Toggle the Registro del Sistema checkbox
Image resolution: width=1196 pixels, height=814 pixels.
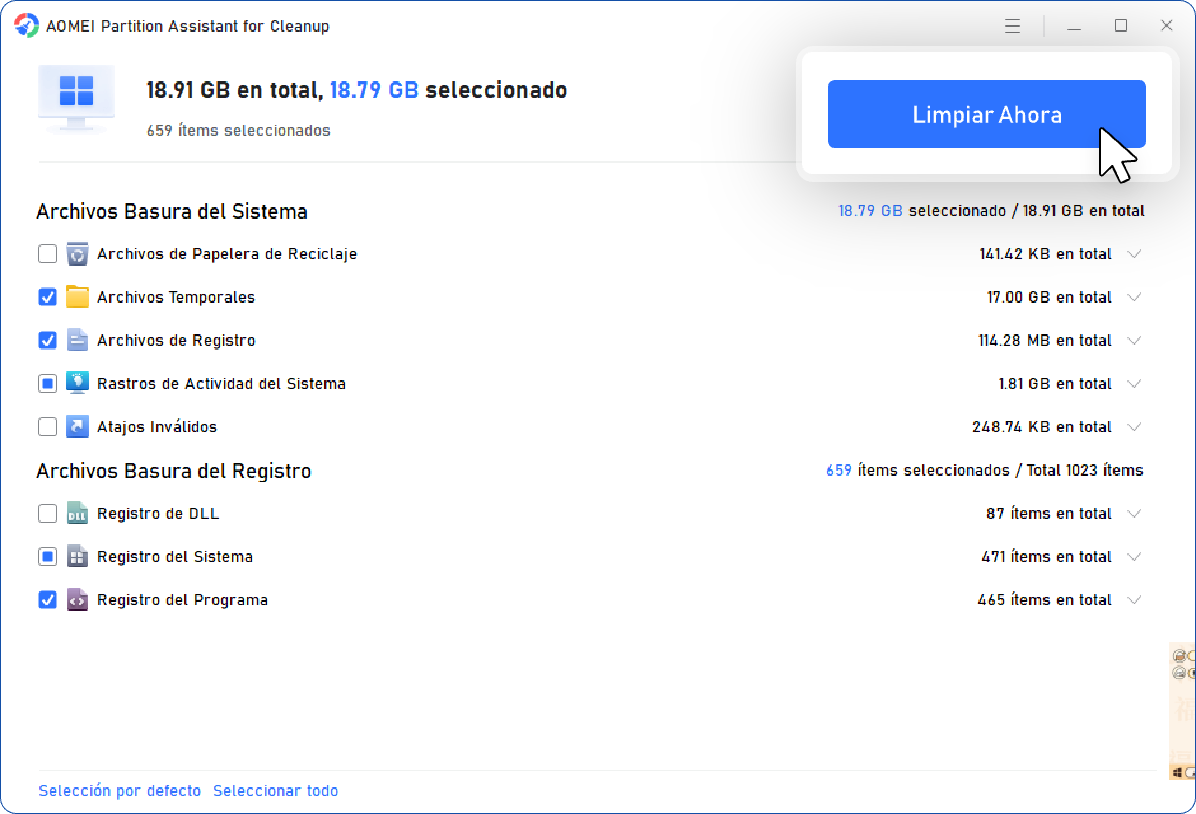pyautogui.click(x=47, y=556)
